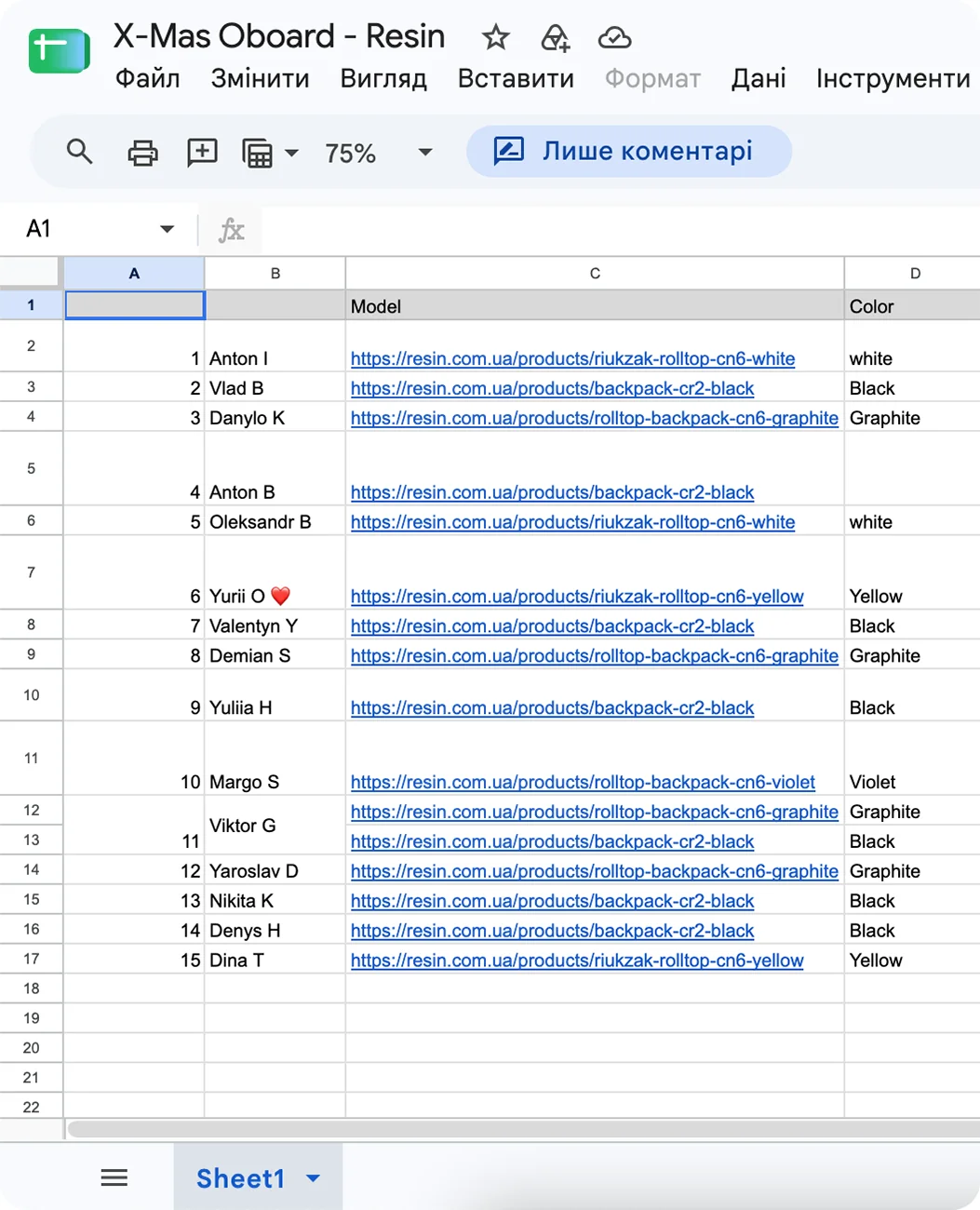Open the Дані menu
980x1210 pixels.
pyautogui.click(x=758, y=79)
